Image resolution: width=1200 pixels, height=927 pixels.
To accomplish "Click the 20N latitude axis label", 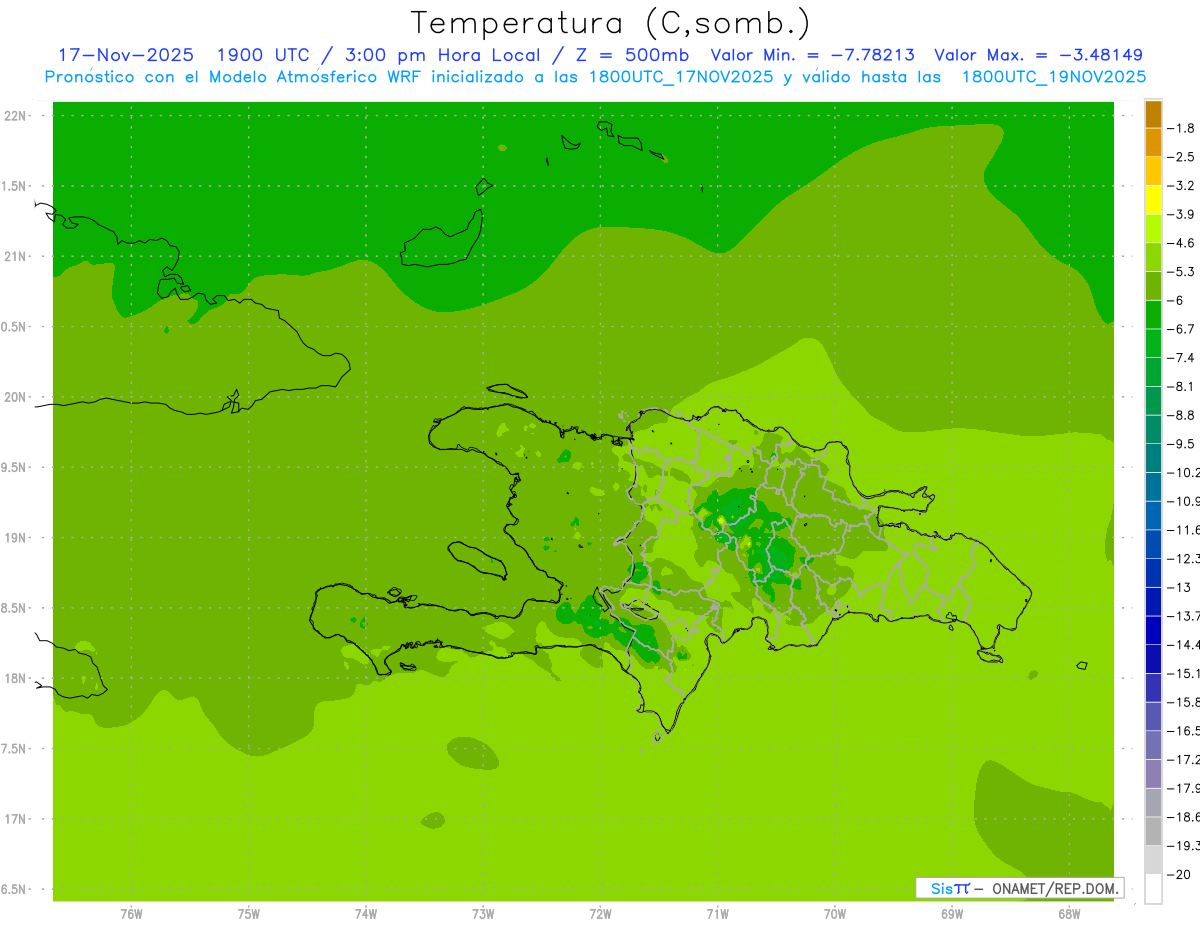I will pos(16,397).
